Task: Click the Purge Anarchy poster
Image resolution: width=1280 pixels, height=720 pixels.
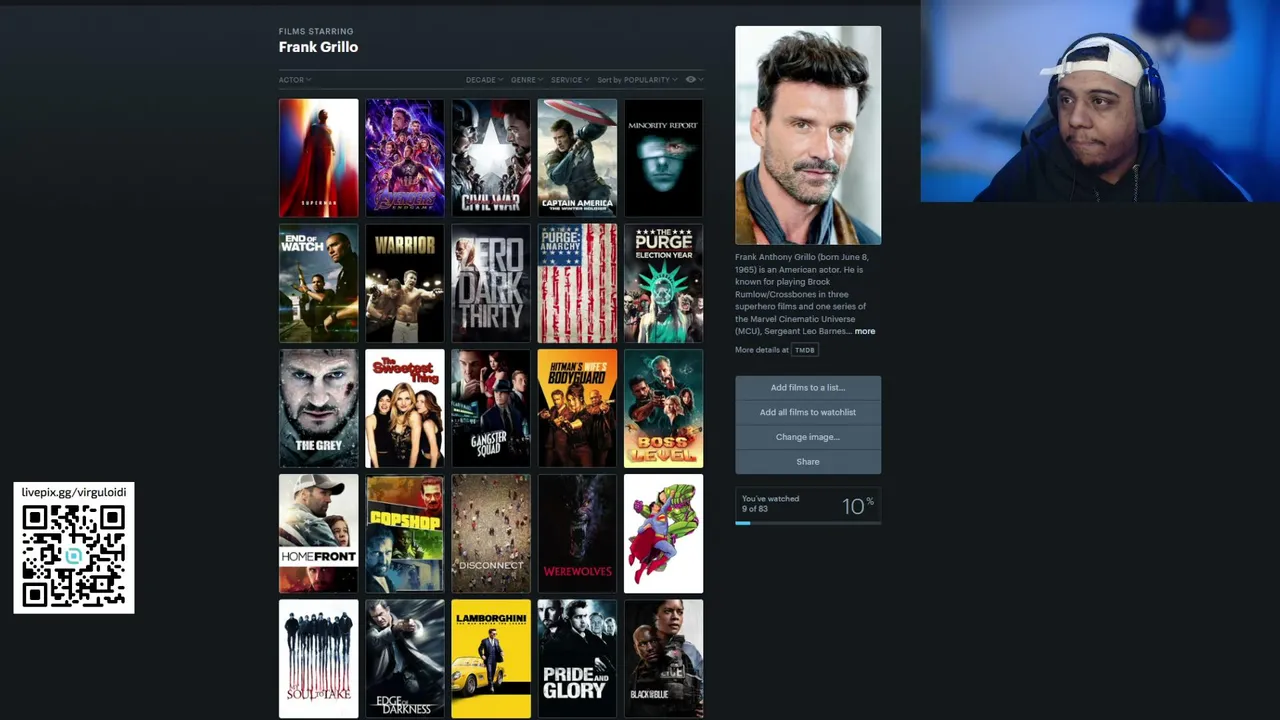Action: (577, 284)
